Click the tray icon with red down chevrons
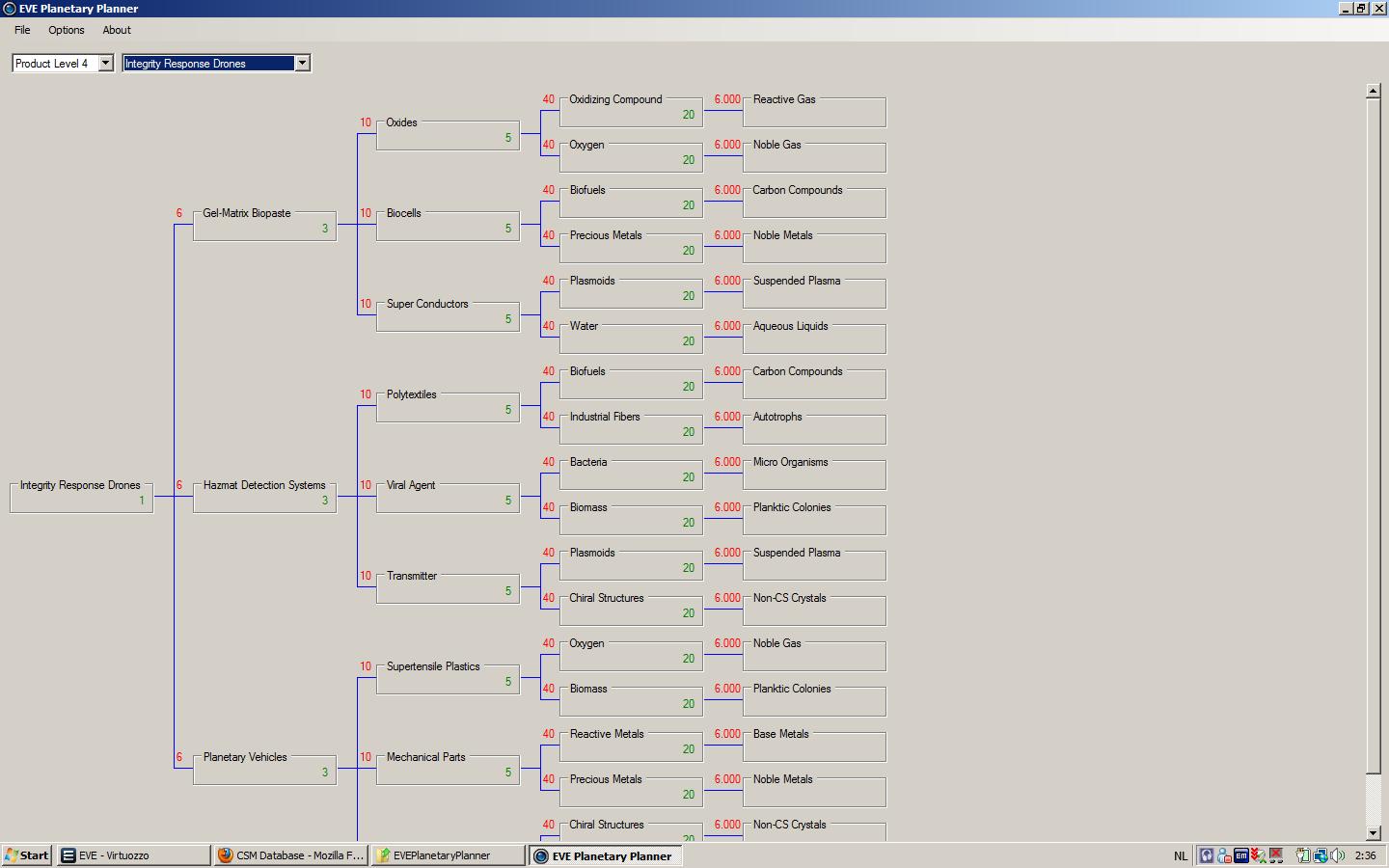Image resolution: width=1389 pixels, height=868 pixels. [x=1259, y=855]
